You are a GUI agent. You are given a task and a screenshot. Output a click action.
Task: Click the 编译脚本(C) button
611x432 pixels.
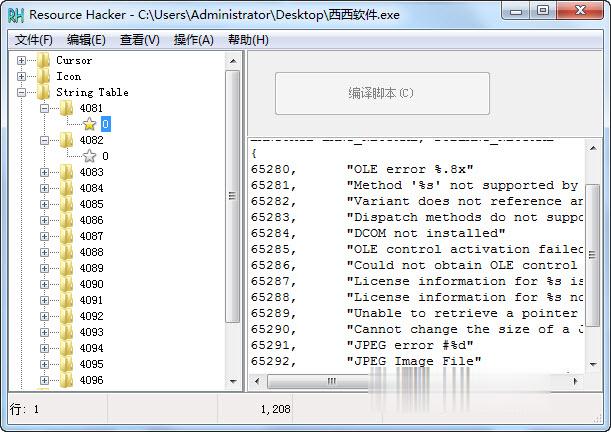[382, 93]
